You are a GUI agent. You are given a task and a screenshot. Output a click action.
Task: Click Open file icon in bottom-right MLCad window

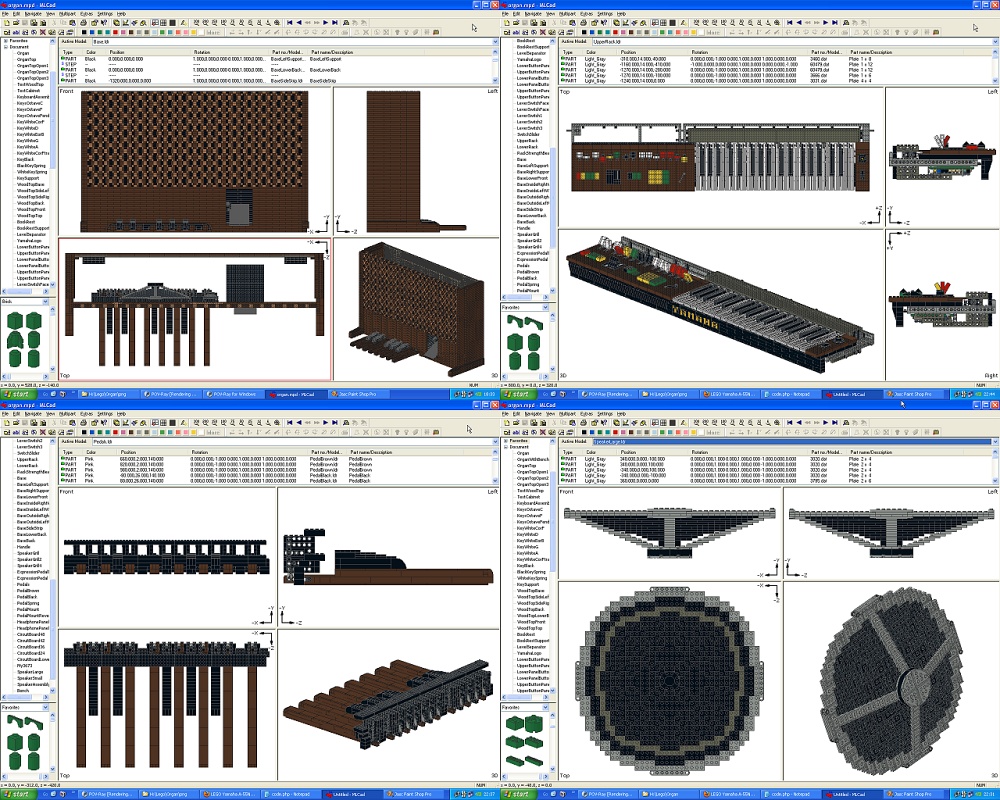click(x=516, y=423)
